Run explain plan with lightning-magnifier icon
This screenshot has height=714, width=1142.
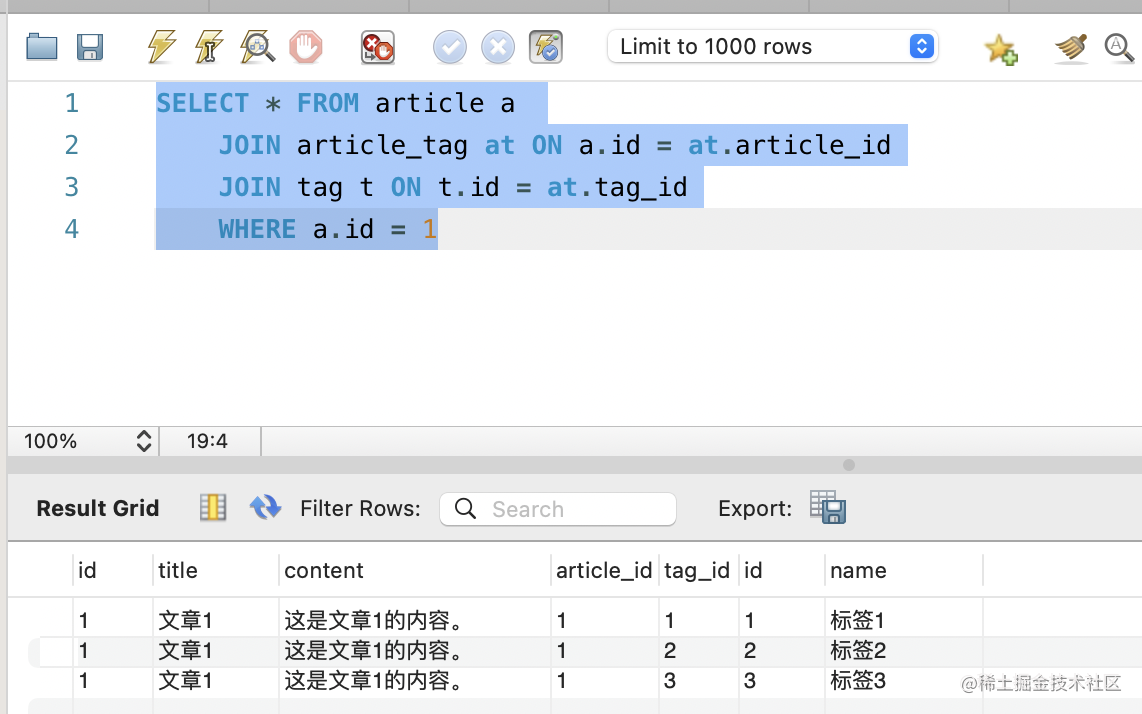(257, 47)
